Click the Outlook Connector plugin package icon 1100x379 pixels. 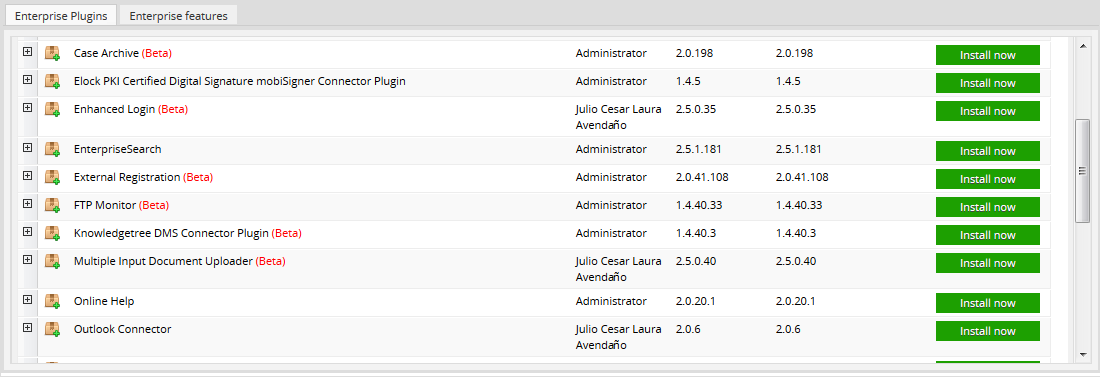(x=53, y=330)
